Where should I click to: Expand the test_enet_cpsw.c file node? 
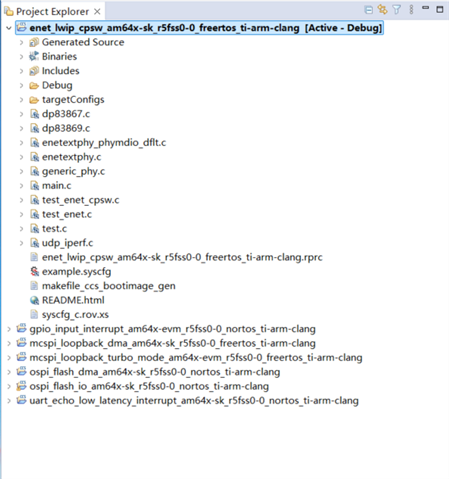21,200
